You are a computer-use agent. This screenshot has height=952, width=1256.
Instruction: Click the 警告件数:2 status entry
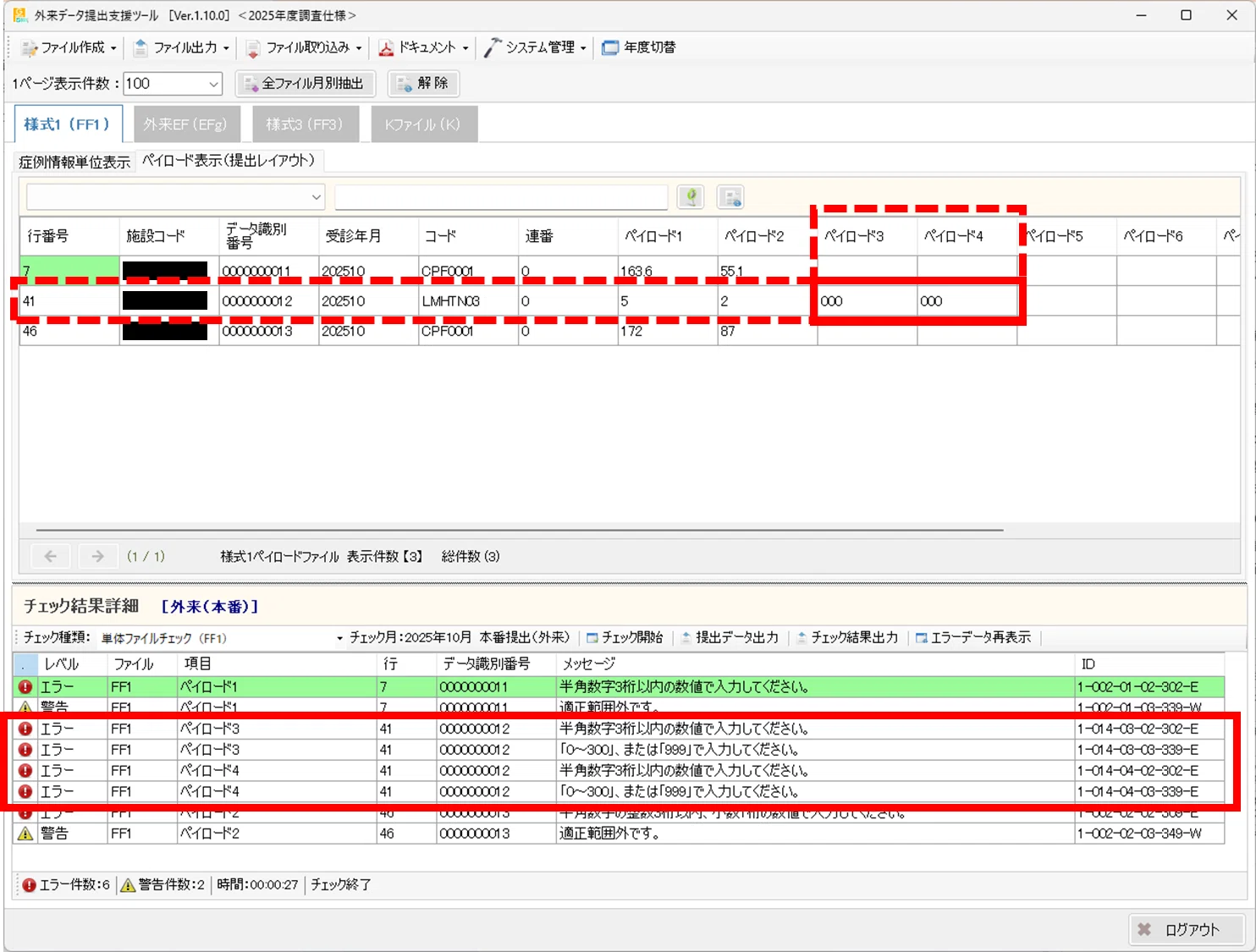click(163, 884)
